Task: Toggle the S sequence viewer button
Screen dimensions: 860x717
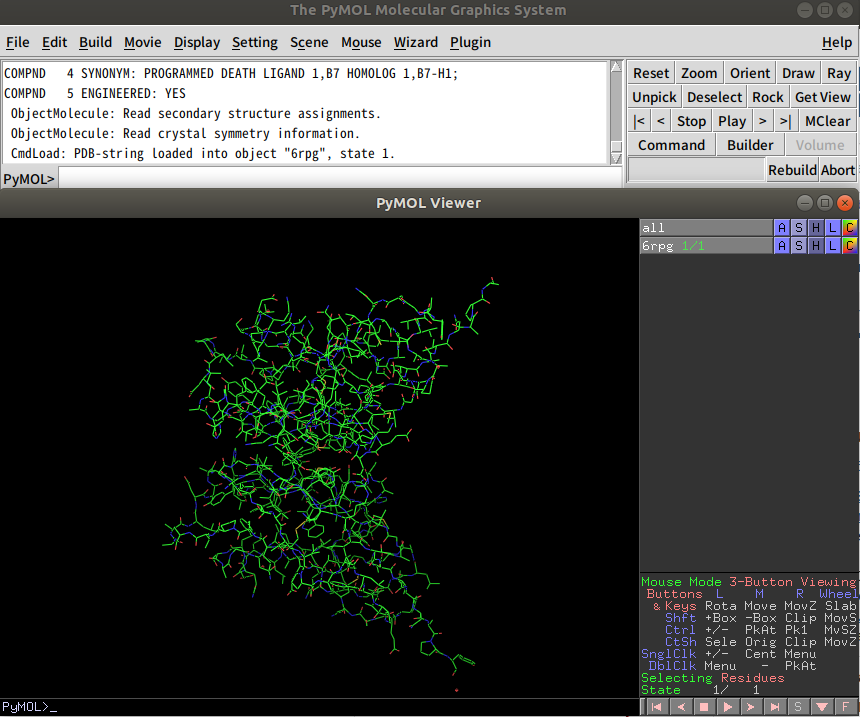Action: click(x=799, y=707)
